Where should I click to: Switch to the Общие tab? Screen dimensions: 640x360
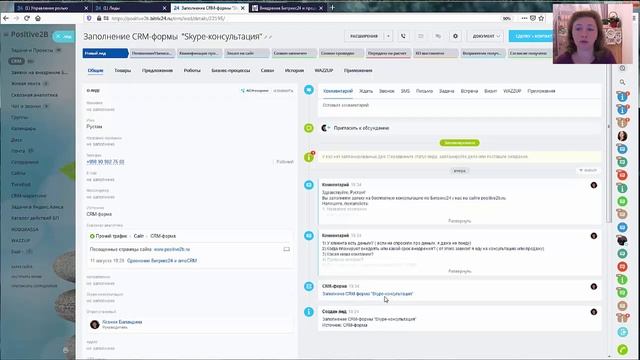pos(95,71)
